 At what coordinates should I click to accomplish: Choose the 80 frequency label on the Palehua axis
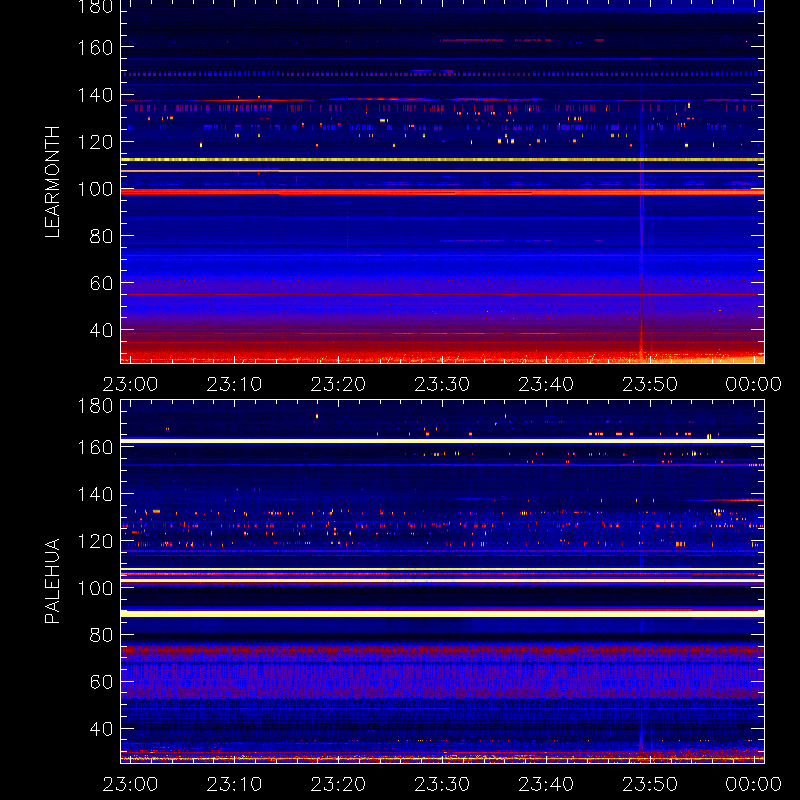[101, 635]
